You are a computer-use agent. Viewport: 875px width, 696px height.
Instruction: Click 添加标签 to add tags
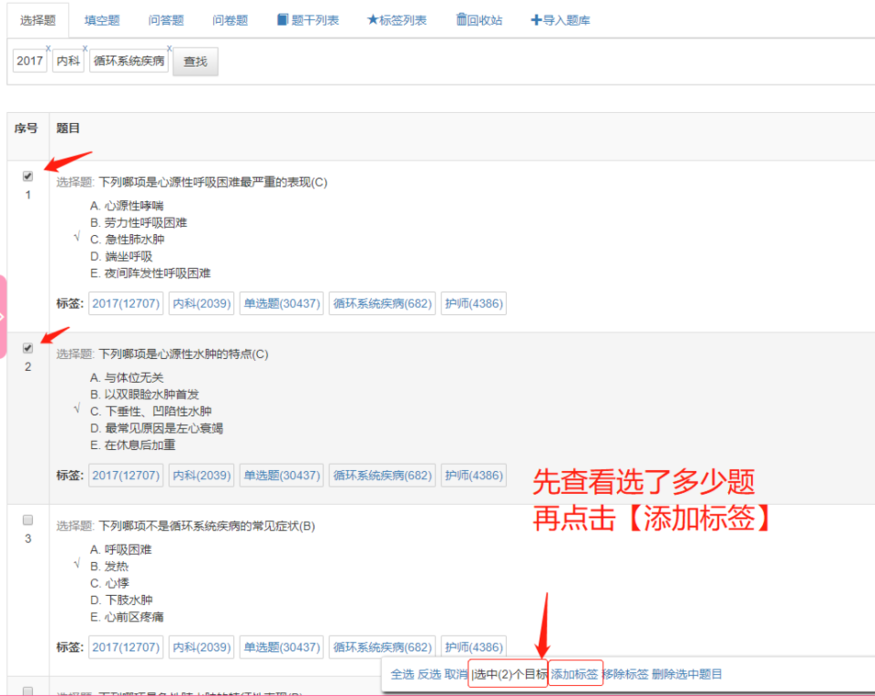coord(575,675)
